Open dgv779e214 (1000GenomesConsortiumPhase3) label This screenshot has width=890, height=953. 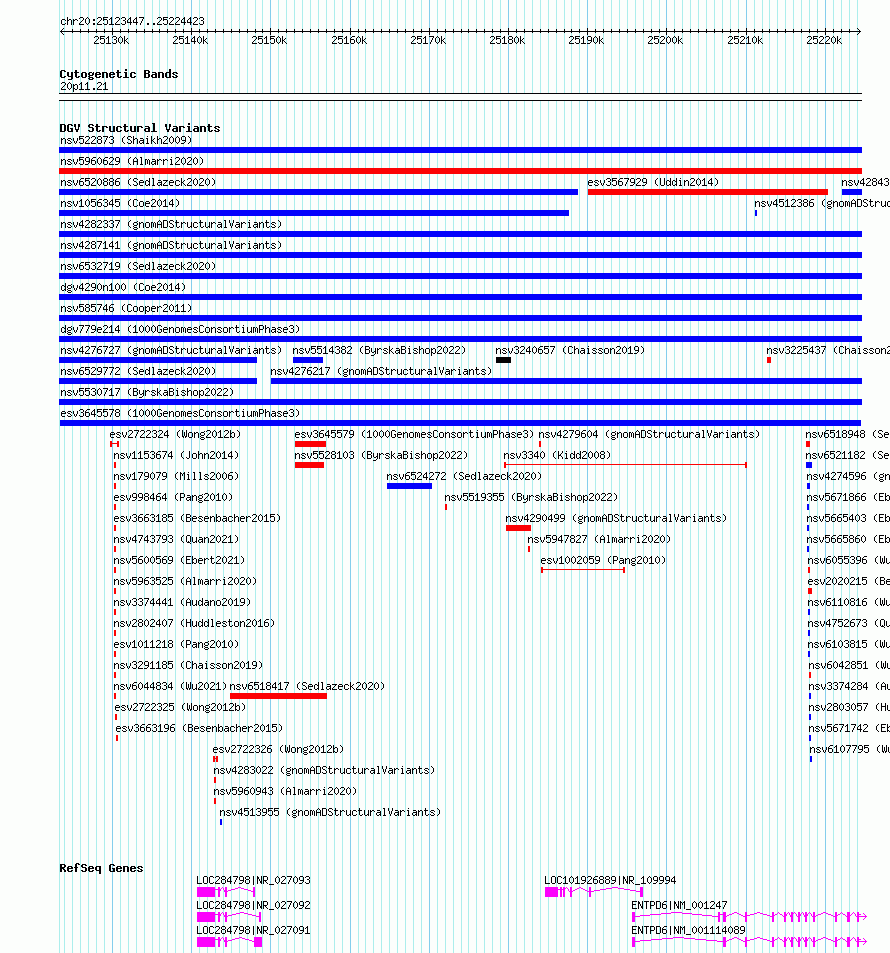(x=180, y=329)
